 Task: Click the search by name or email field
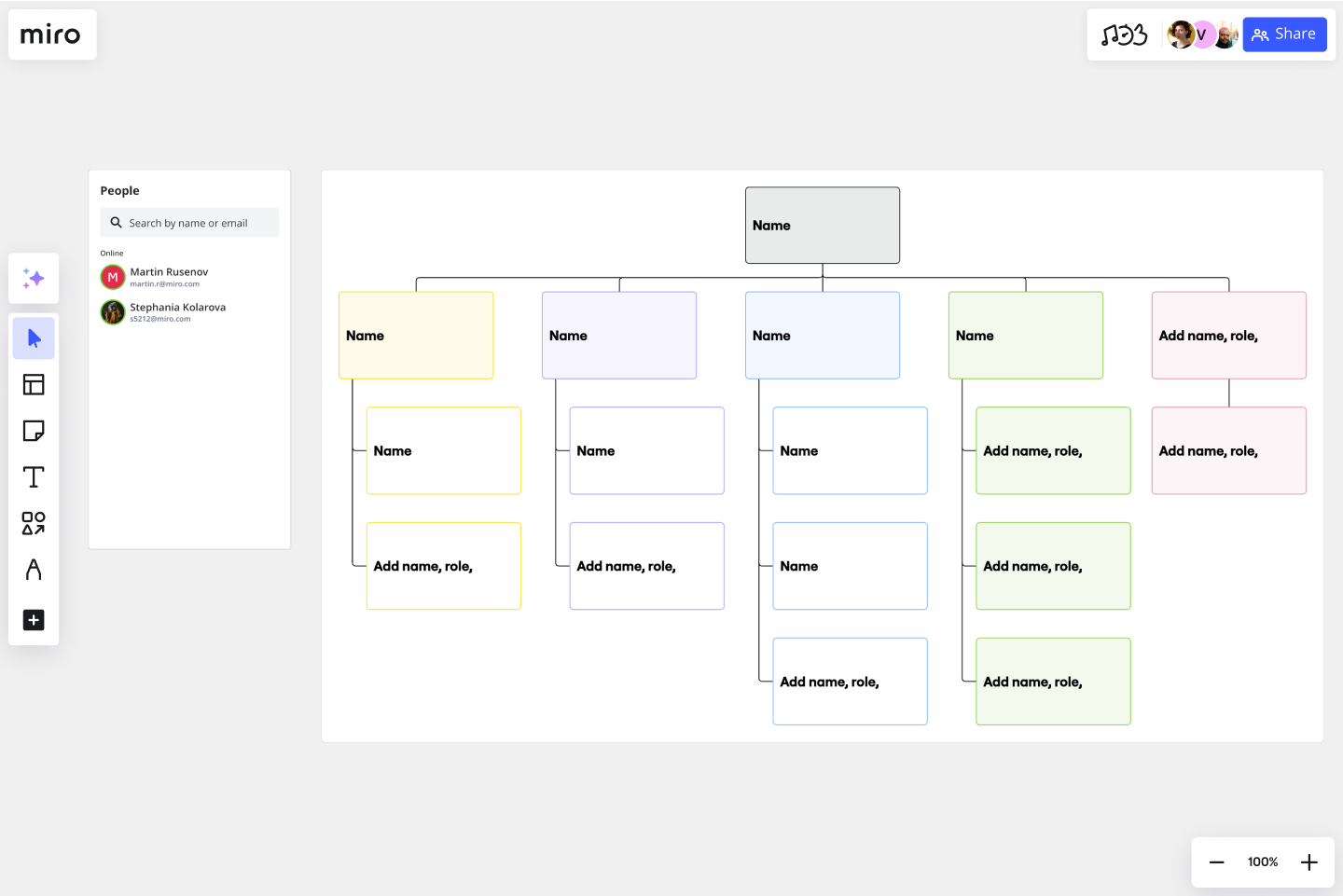tap(189, 222)
